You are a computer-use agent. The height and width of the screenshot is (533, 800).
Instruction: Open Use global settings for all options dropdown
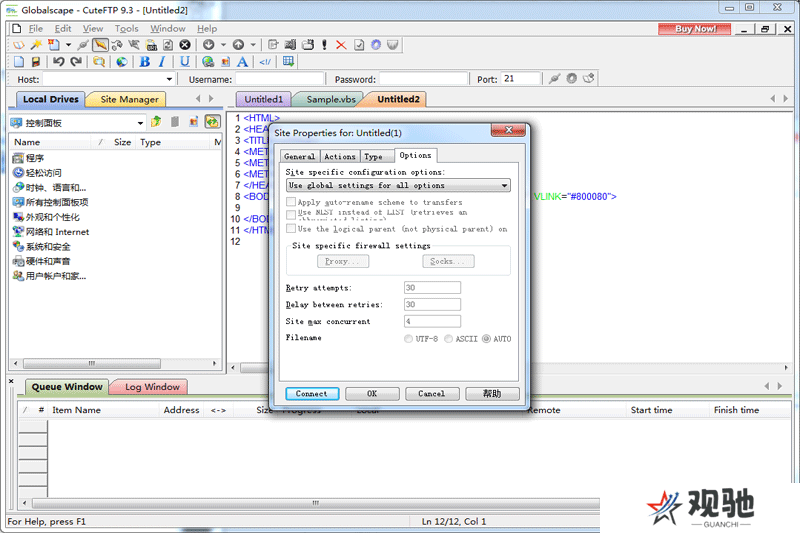tap(398, 186)
